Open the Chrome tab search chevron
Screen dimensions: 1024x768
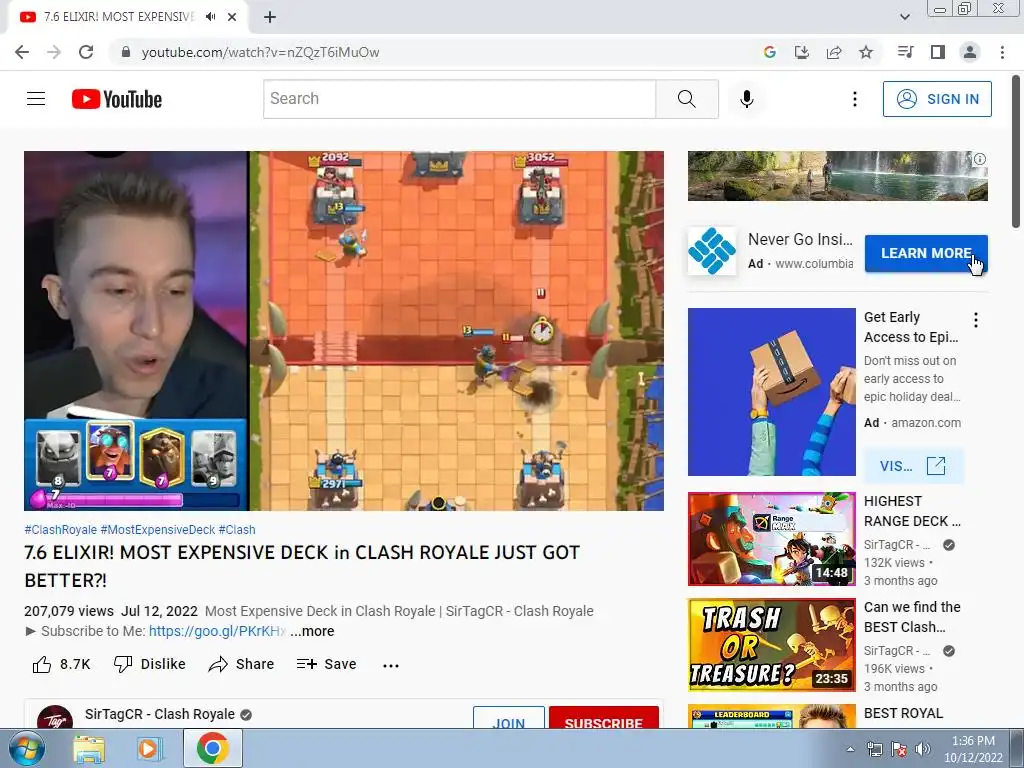coord(904,17)
